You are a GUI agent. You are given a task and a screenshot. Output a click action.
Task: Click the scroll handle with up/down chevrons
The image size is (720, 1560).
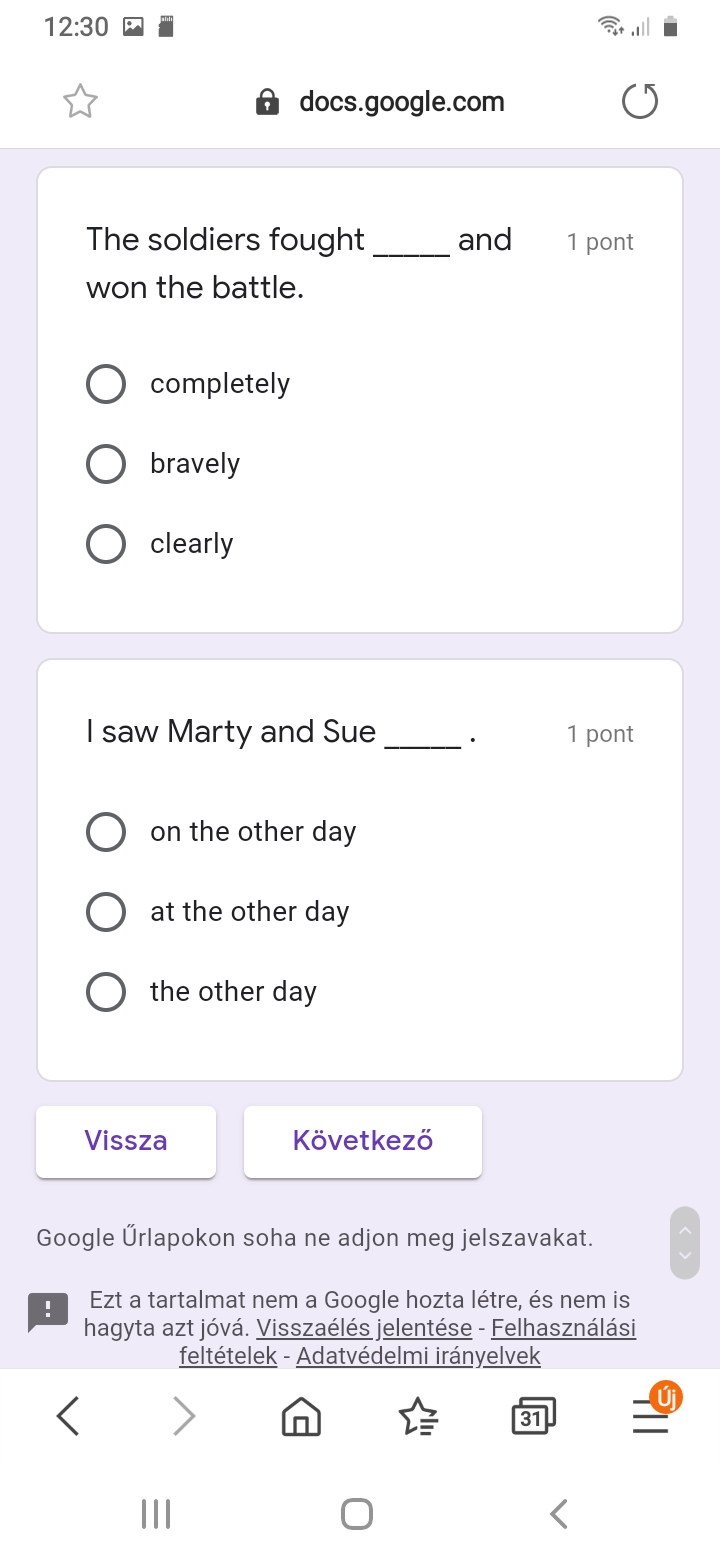tap(685, 1242)
